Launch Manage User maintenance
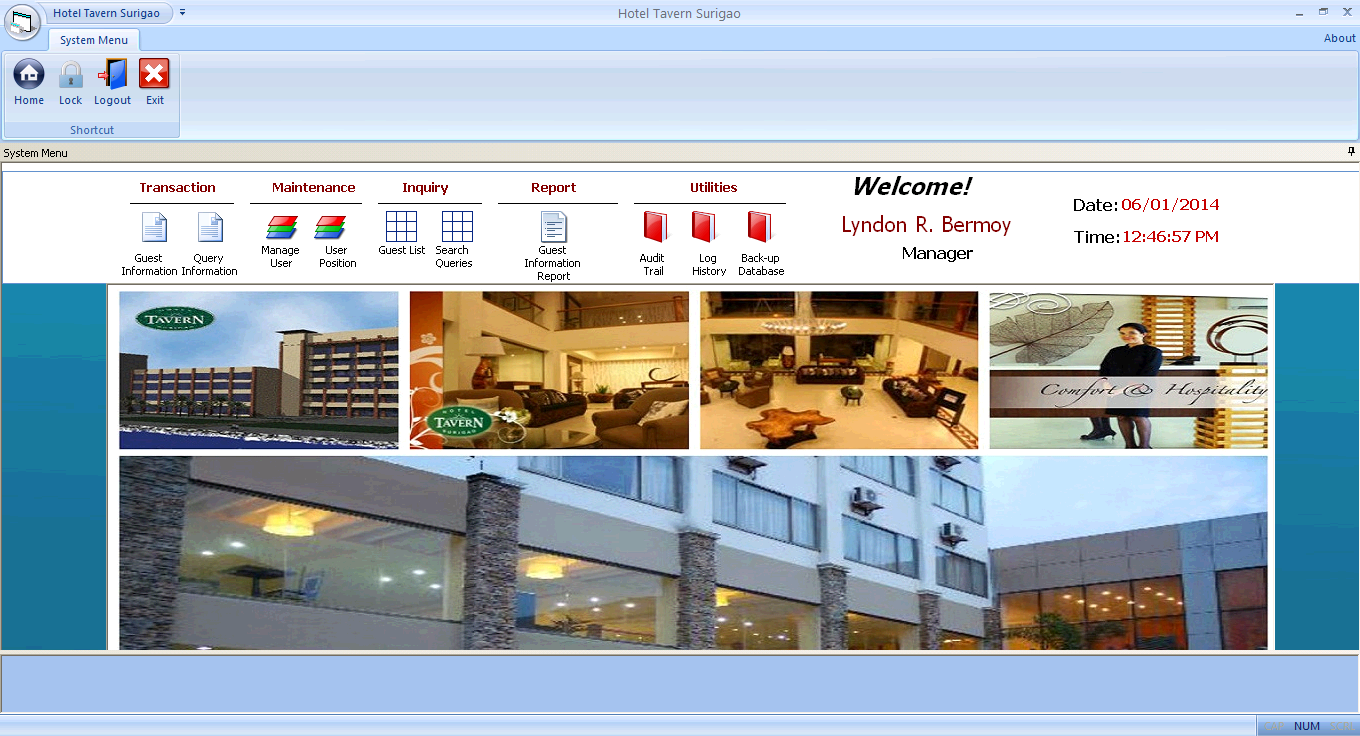Image resolution: width=1360 pixels, height=736 pixels. [281, 228]
